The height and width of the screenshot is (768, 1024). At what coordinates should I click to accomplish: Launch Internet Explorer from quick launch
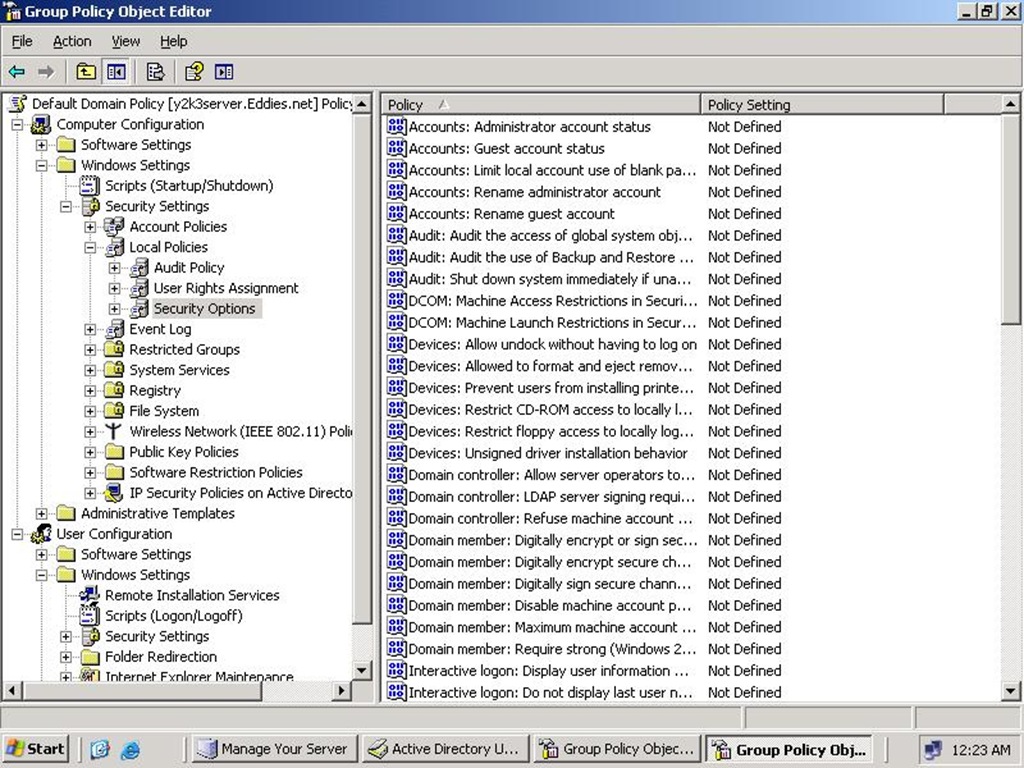click(131, 749)
